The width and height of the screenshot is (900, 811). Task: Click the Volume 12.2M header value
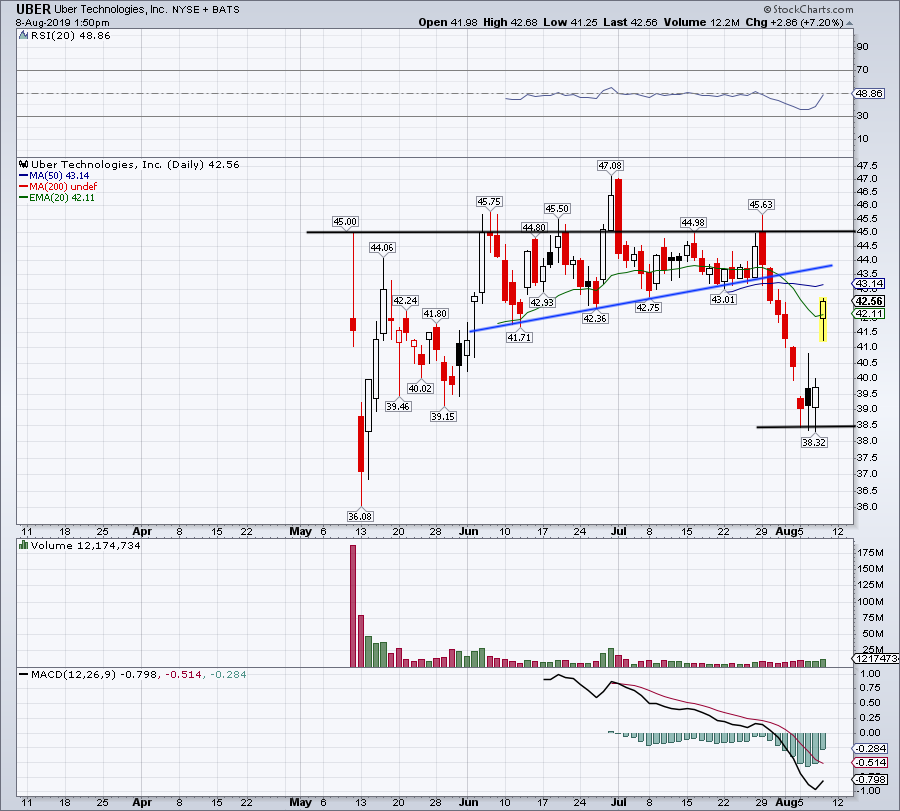click(x=701, y=22)
